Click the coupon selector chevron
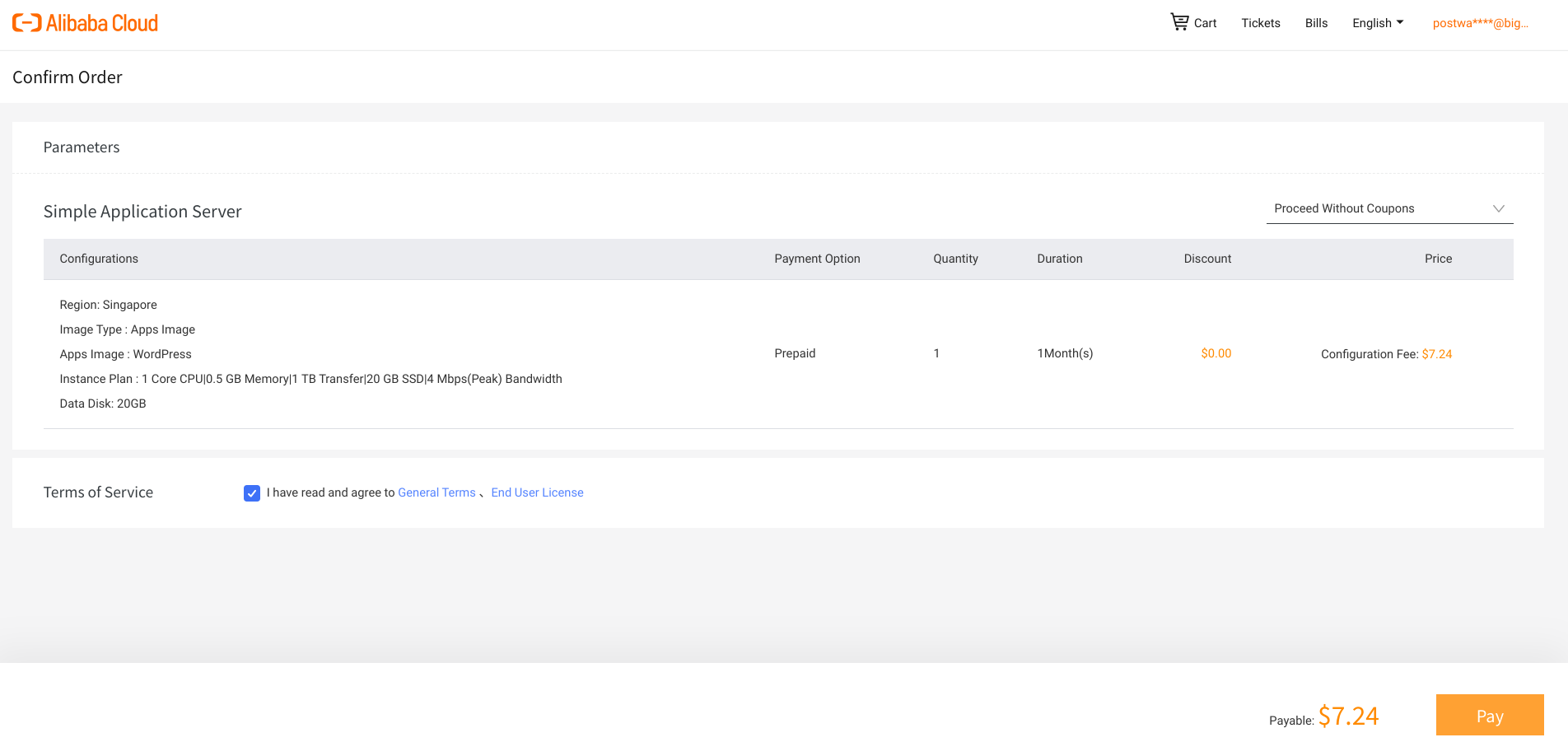 pos(1499,208)
